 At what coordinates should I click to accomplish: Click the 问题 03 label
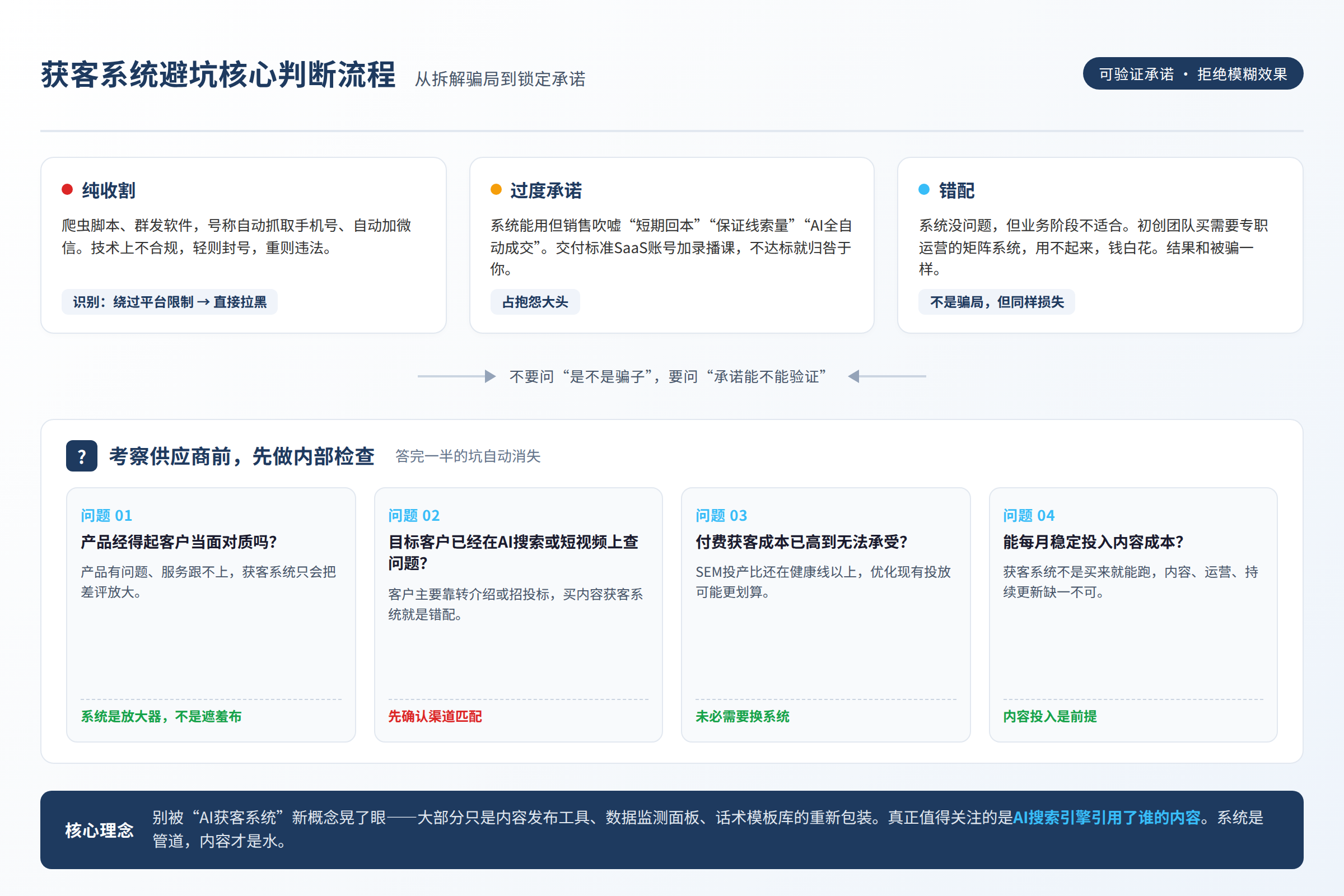tap(721, 515)
